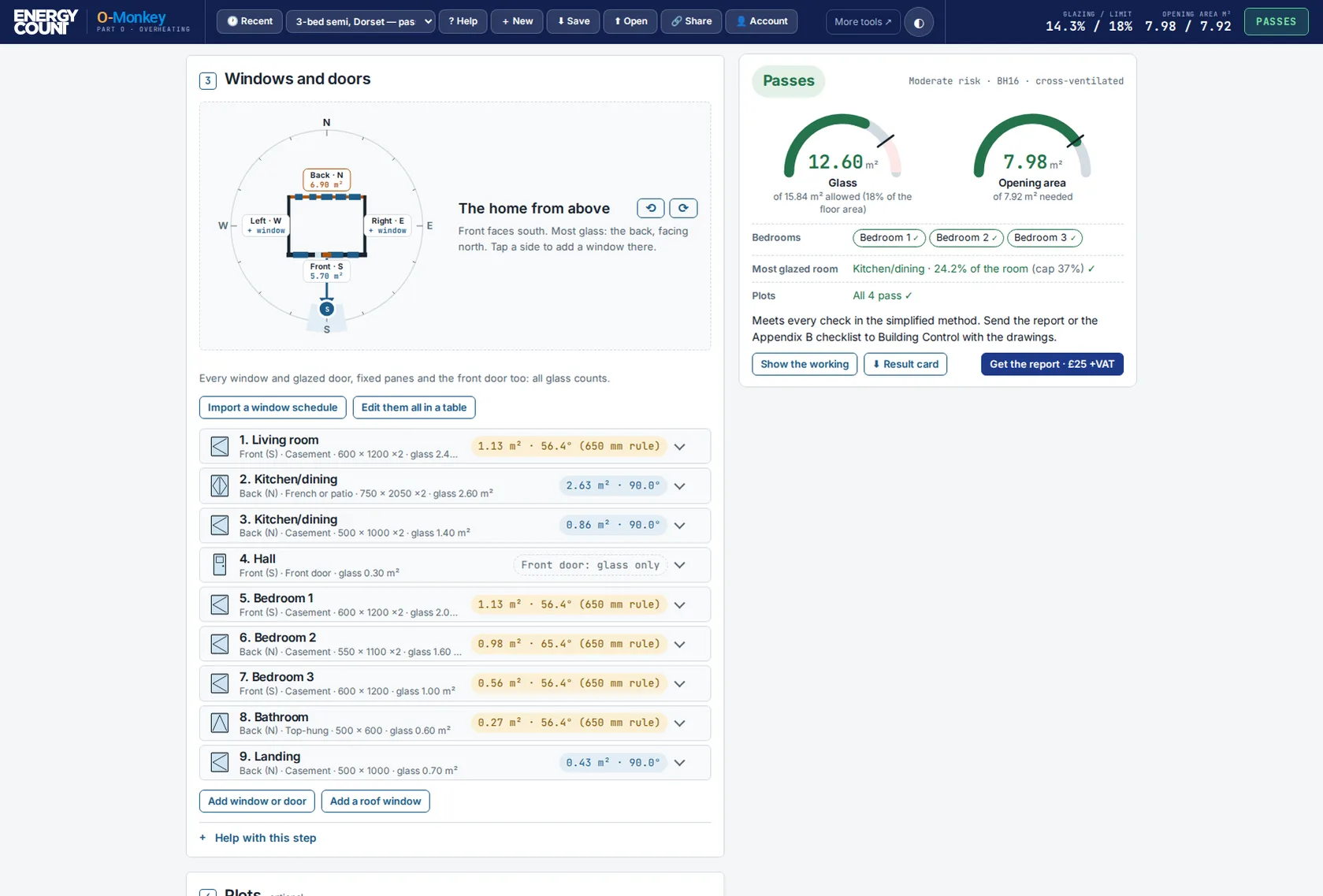Toggle the Bedroom 3 chip
Screen dimensions: 1323x896
coord(1044,238)
